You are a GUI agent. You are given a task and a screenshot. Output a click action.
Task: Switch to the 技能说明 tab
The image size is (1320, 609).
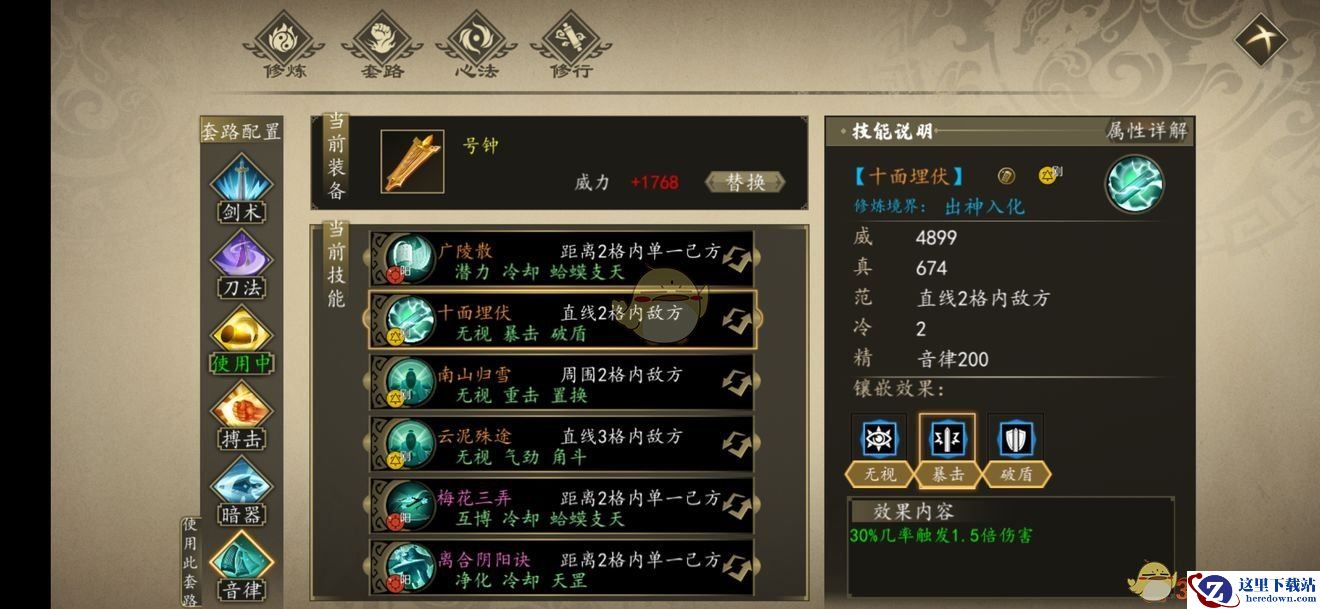(892, 131)
